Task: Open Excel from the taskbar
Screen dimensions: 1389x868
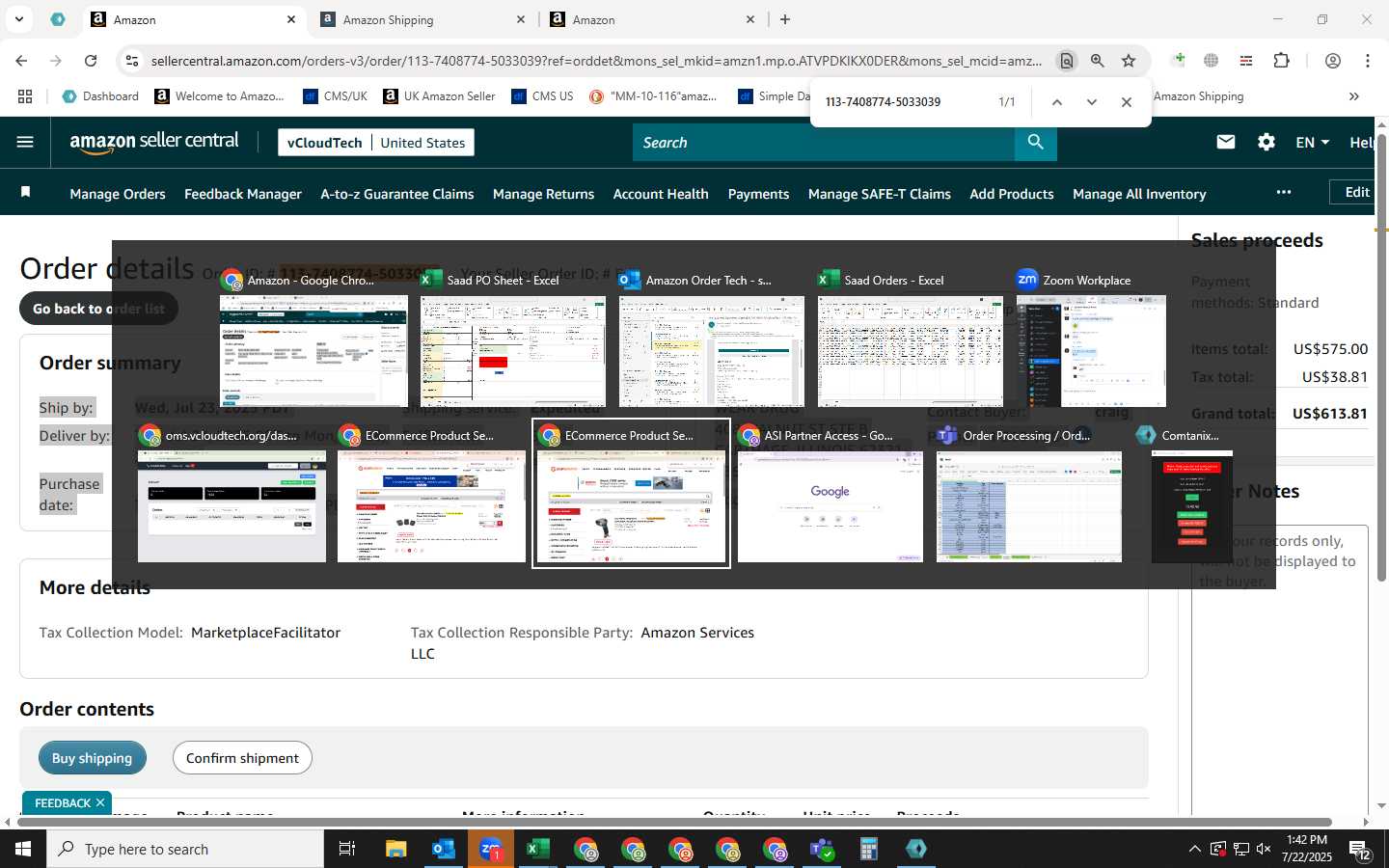Action: [x=538, y=849]
